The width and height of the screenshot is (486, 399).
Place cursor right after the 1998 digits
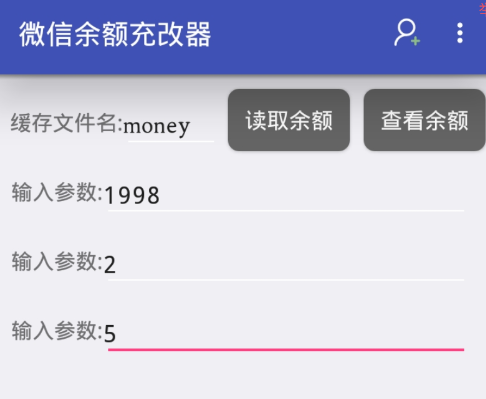click(161, 195)
